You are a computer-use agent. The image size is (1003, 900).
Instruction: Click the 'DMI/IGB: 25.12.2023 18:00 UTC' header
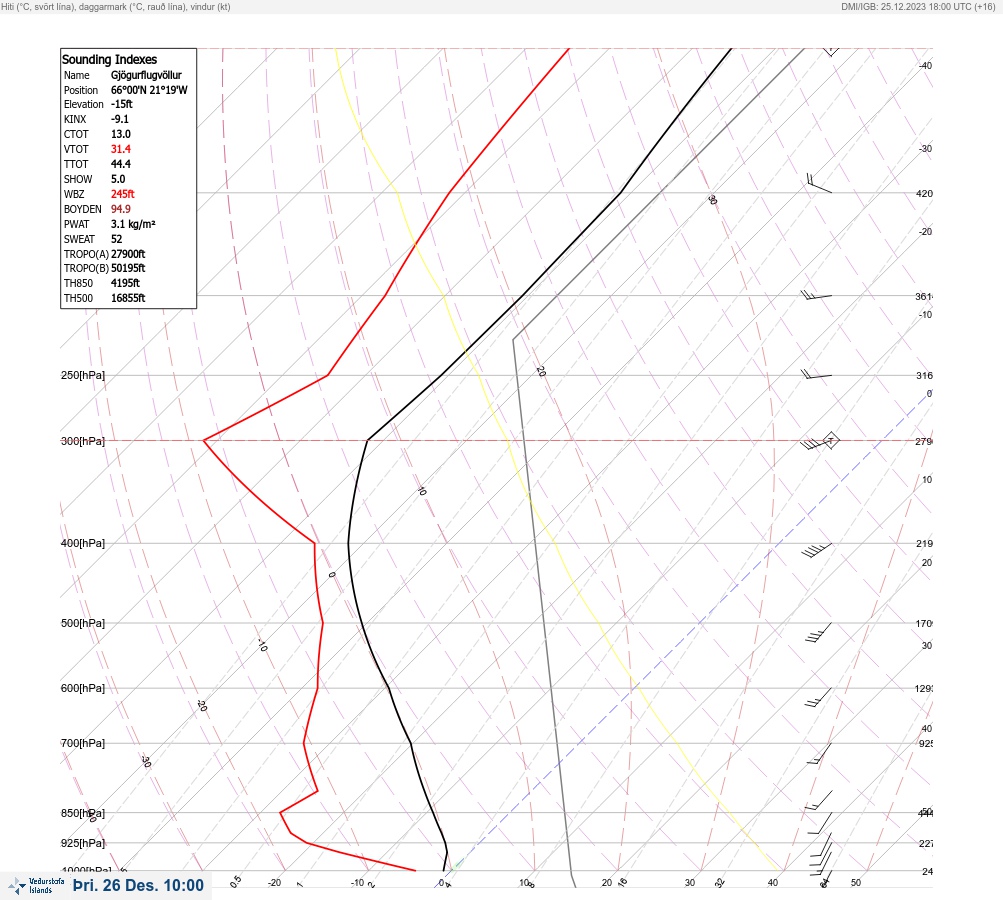918,6
